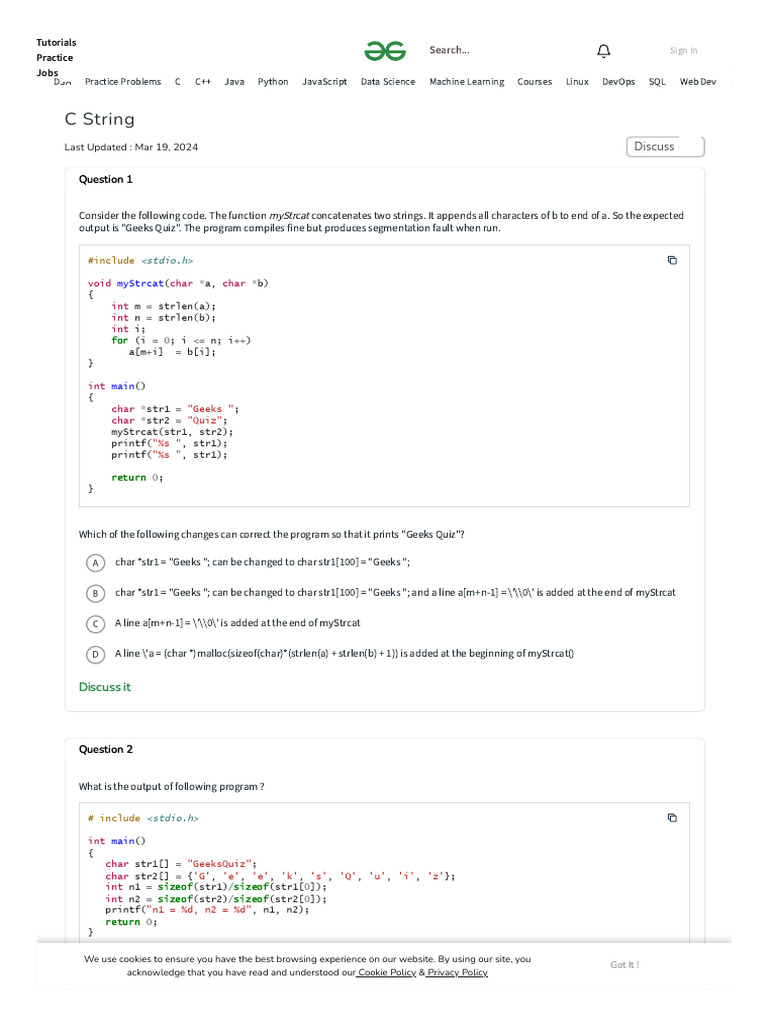The image size is (768, 1024).
Task: Copy the Question 1 code snippet
Action: coord(672,260)
